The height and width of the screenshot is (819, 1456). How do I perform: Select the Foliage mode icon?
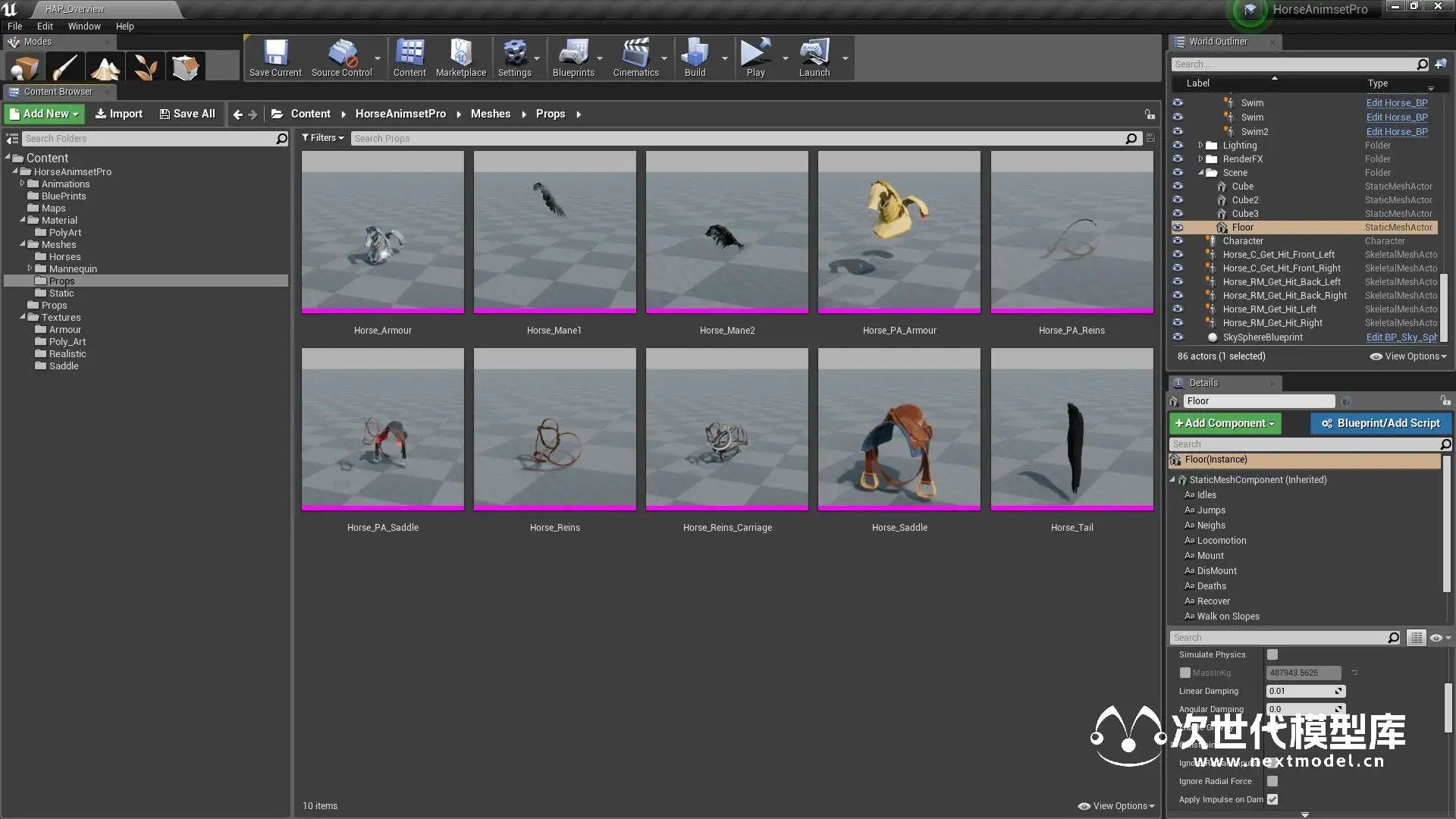[145, 67]
